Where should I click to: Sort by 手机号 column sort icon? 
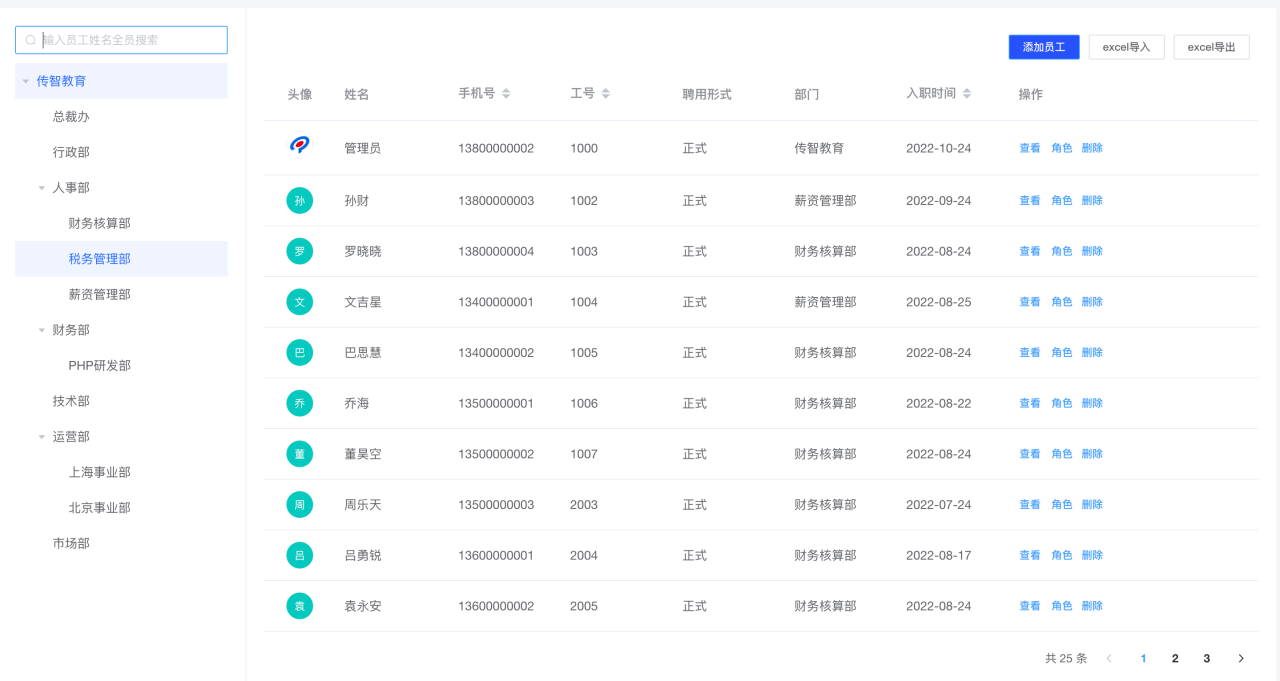click(x=506, y=93)
